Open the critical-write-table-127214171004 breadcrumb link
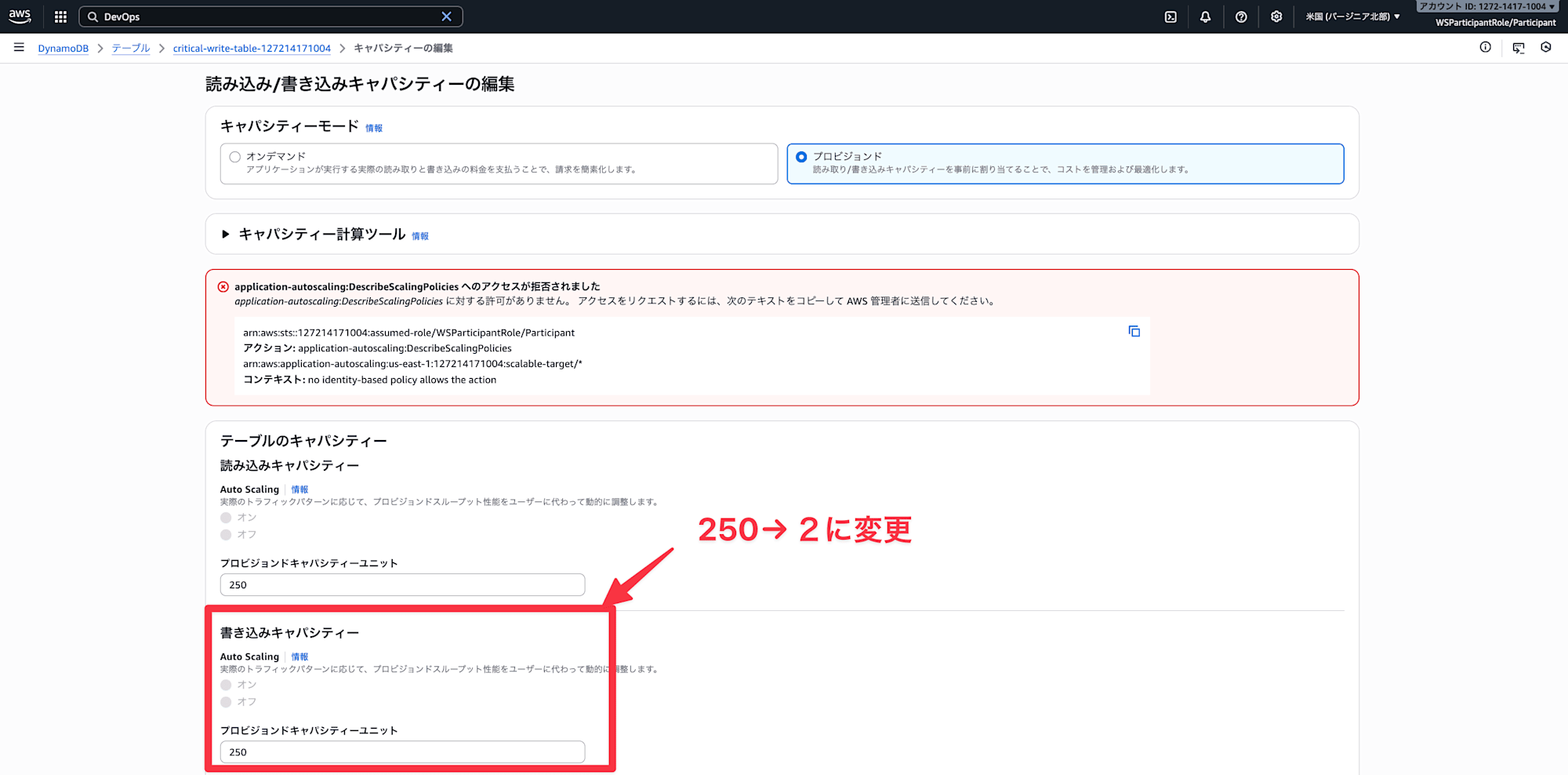 click(x=252, y=49)
